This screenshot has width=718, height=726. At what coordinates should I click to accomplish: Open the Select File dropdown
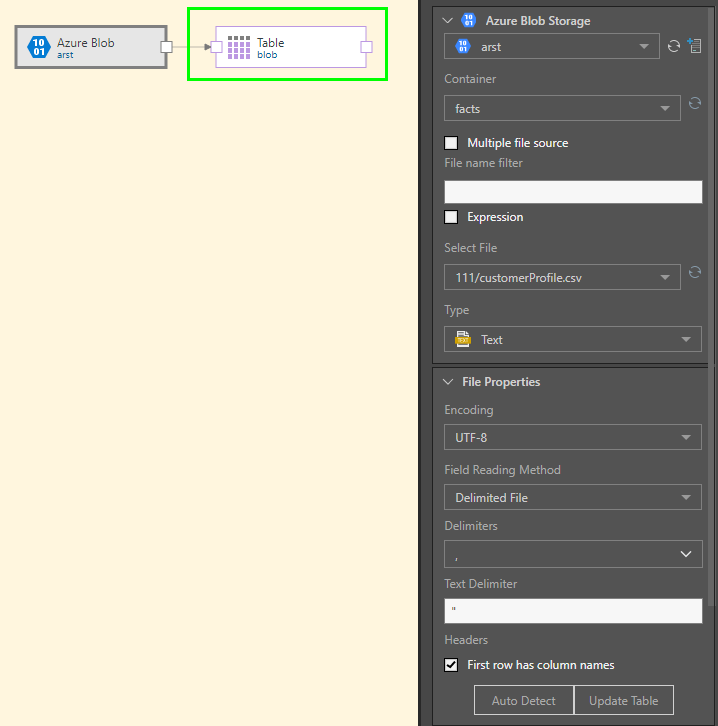pos(562,277)
